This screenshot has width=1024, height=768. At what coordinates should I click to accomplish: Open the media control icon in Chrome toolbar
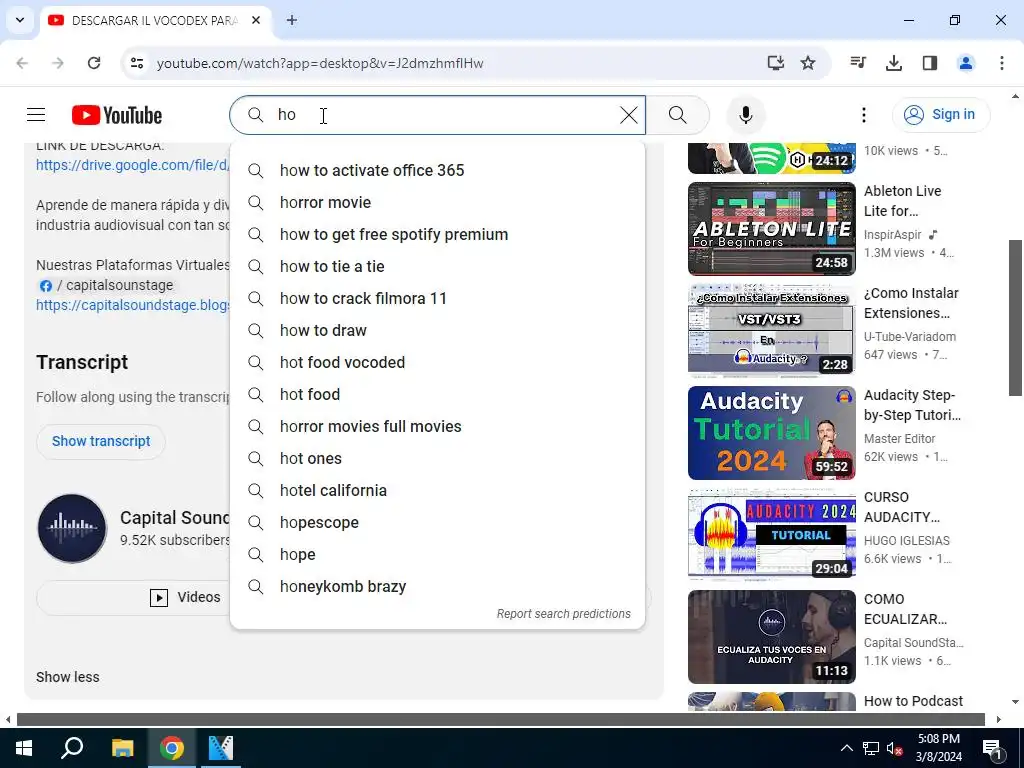[x=858, y=63]
